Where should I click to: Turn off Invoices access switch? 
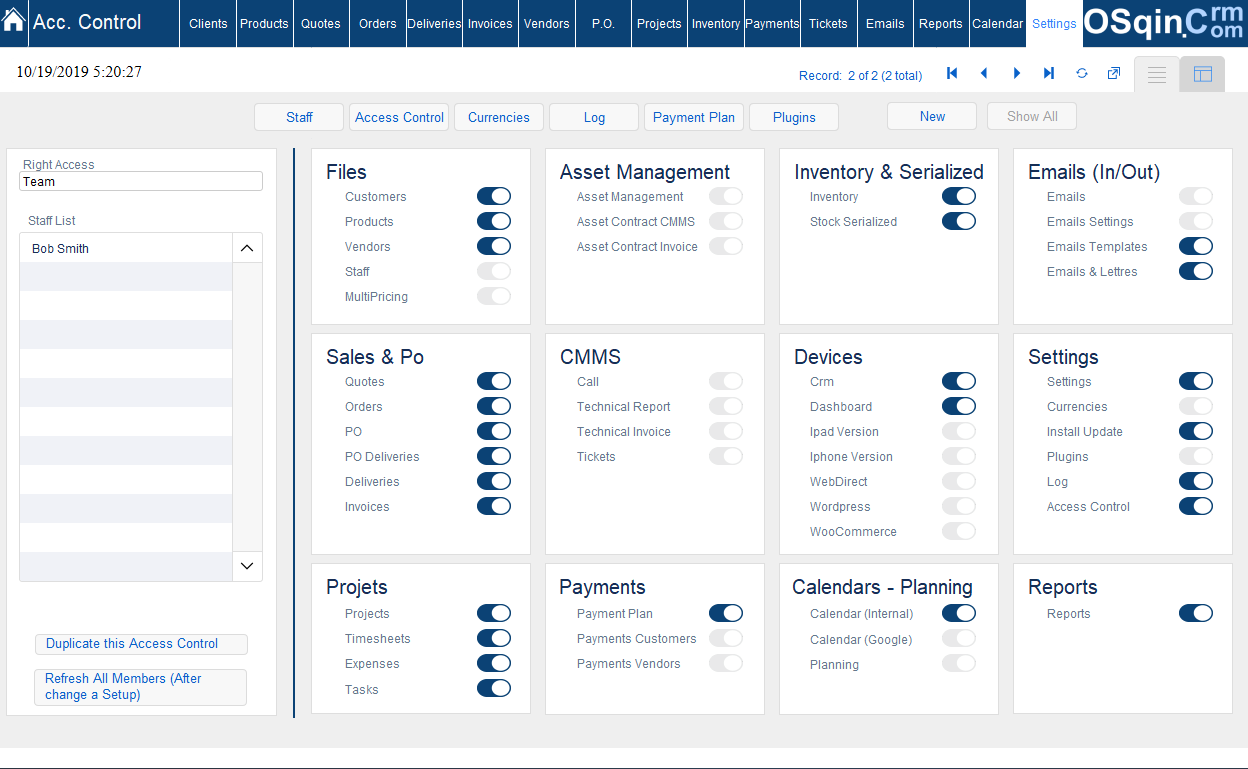pyautogui.click(x=494, y=507)
